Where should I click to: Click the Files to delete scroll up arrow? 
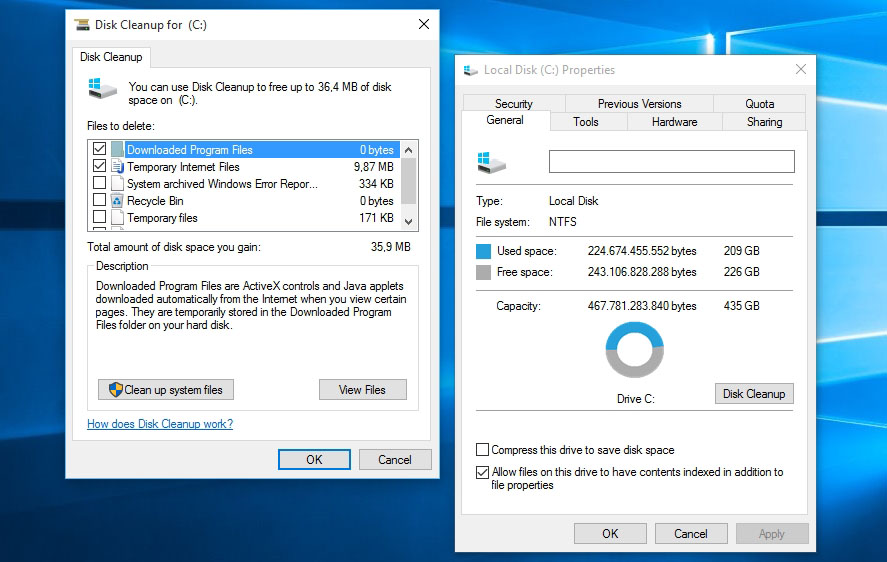click(408, 150)
